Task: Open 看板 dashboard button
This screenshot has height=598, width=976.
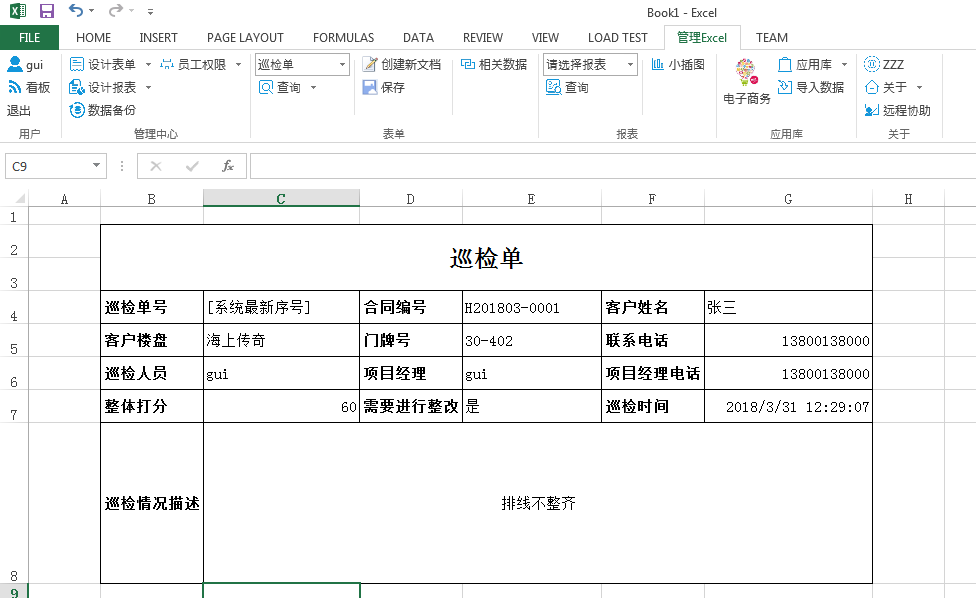Action: [x=29, y=87]
